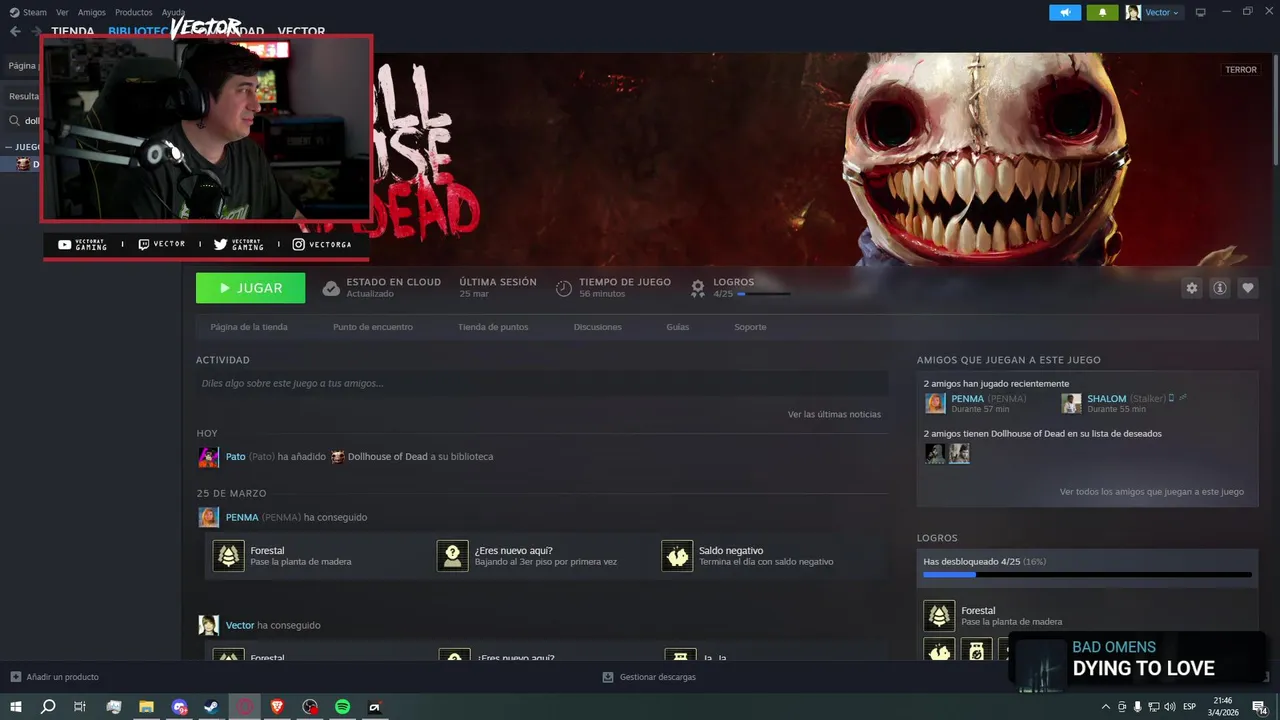The image size is (1280, 720).
Task: Click the TERROR genre tag
Action: tap(1241, 70)
